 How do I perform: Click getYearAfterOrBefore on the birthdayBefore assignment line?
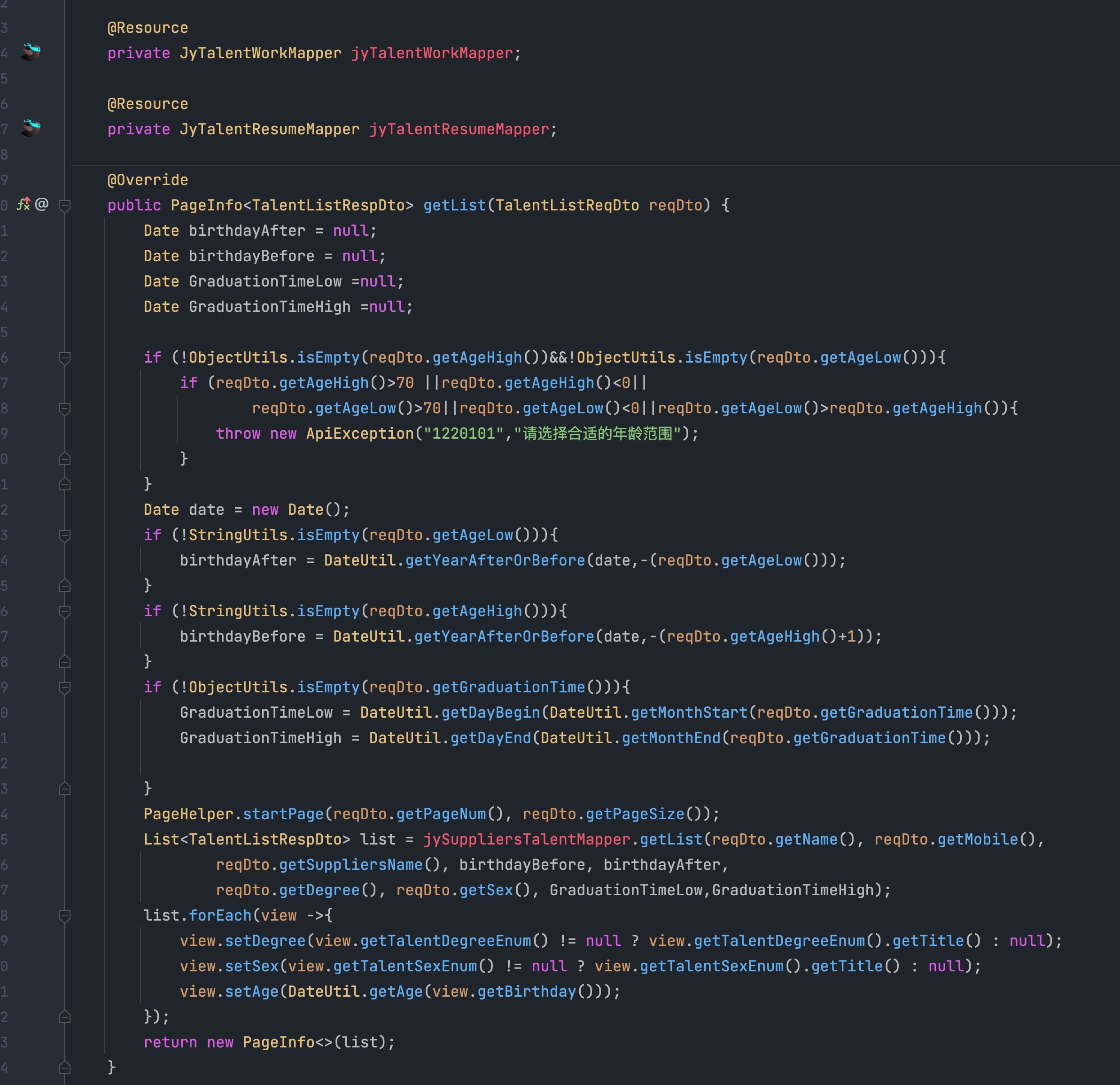point(505,636)
